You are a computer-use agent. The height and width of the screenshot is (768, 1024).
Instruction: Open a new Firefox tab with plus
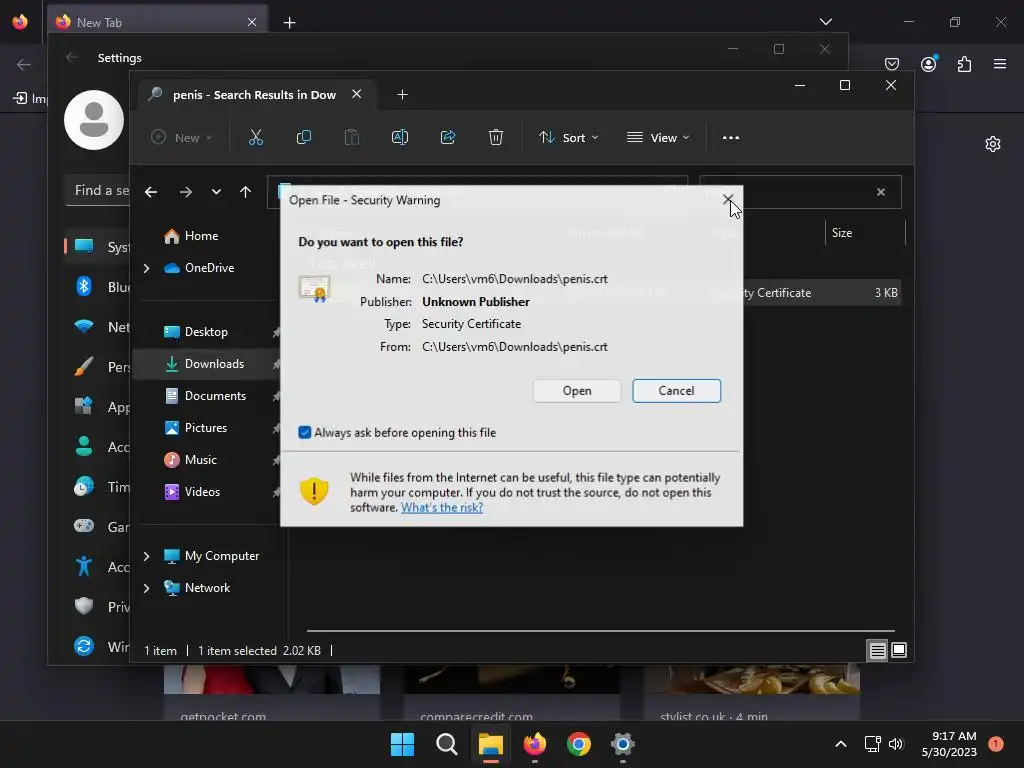coord(289,23)
